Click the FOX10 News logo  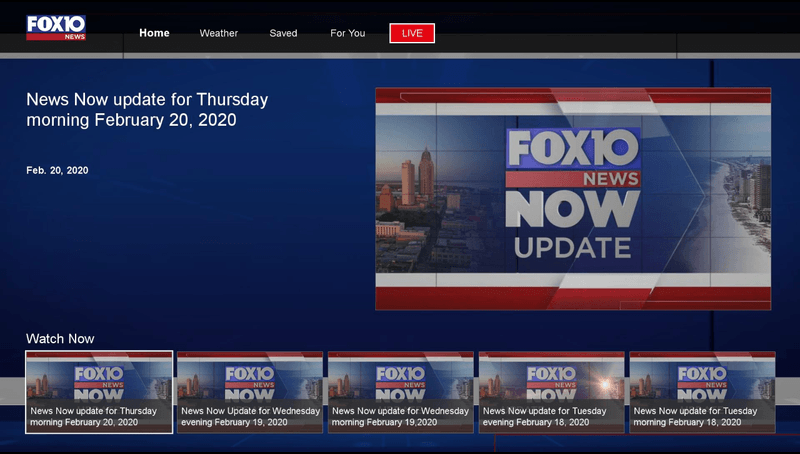pos(56,28)
